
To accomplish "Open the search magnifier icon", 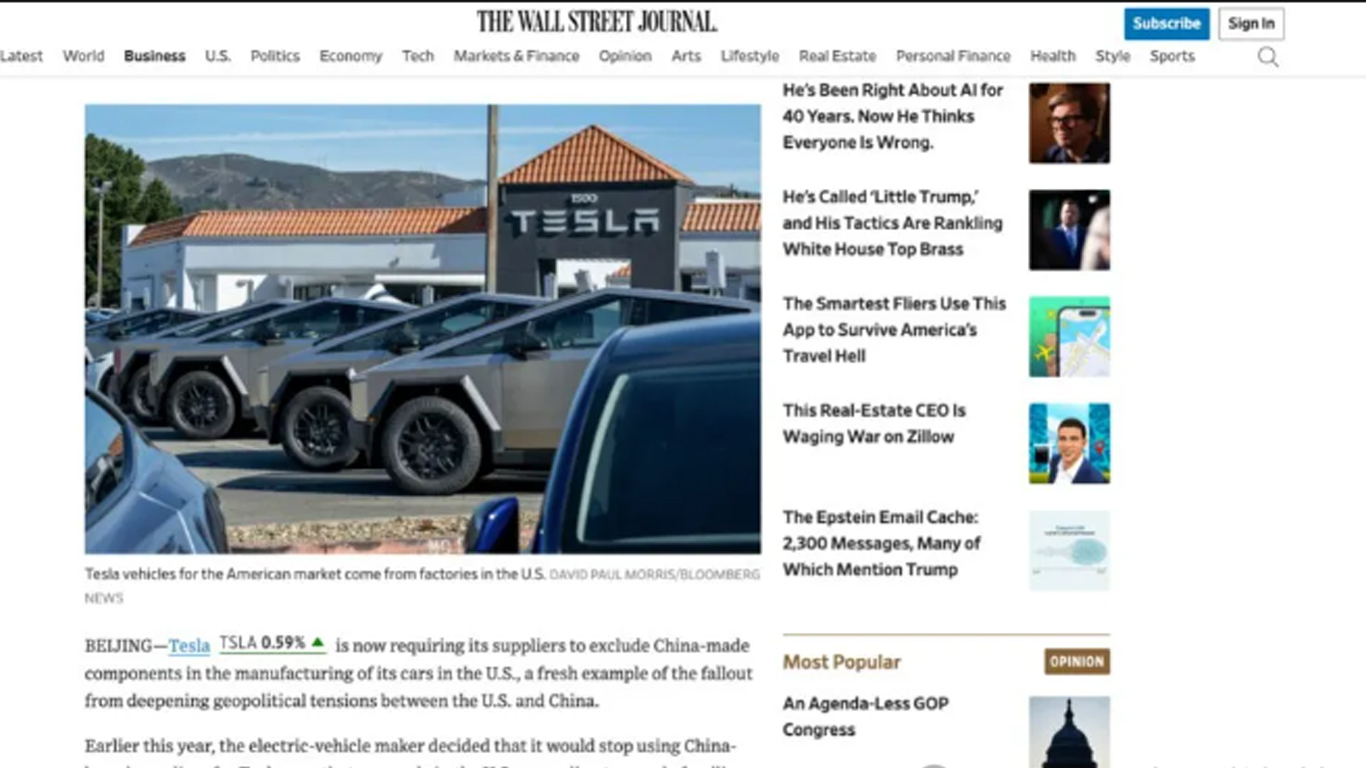I will pos(1268,57).
